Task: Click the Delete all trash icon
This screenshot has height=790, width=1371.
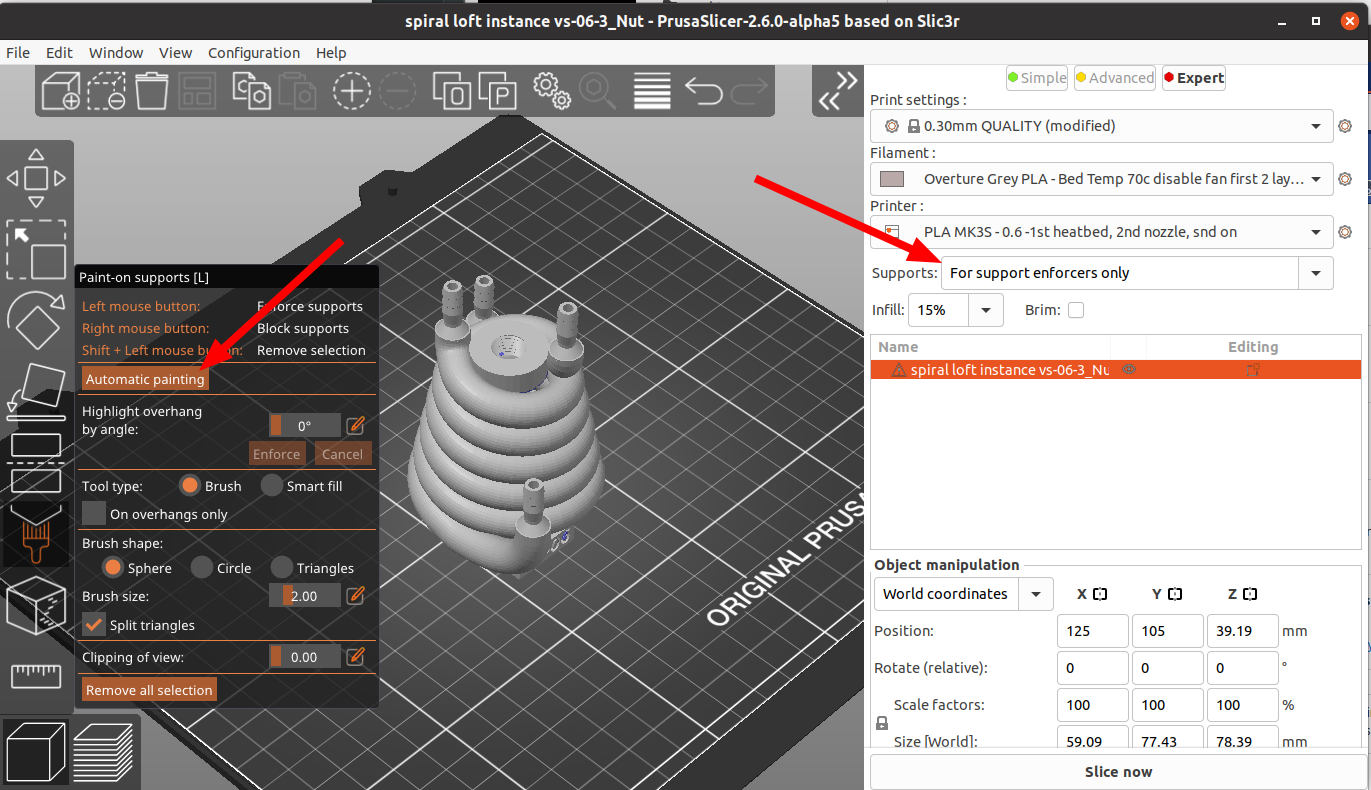Action: (151, 91)
